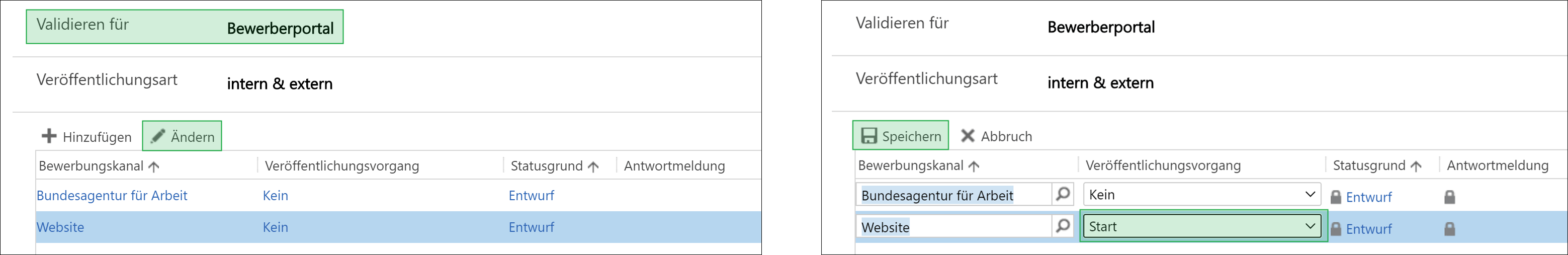This screenshot has height=255, width=1568.
Task: Click the Kein link next to Bundesagentur link
Action: pyautogui.click(x=275, y=195)
